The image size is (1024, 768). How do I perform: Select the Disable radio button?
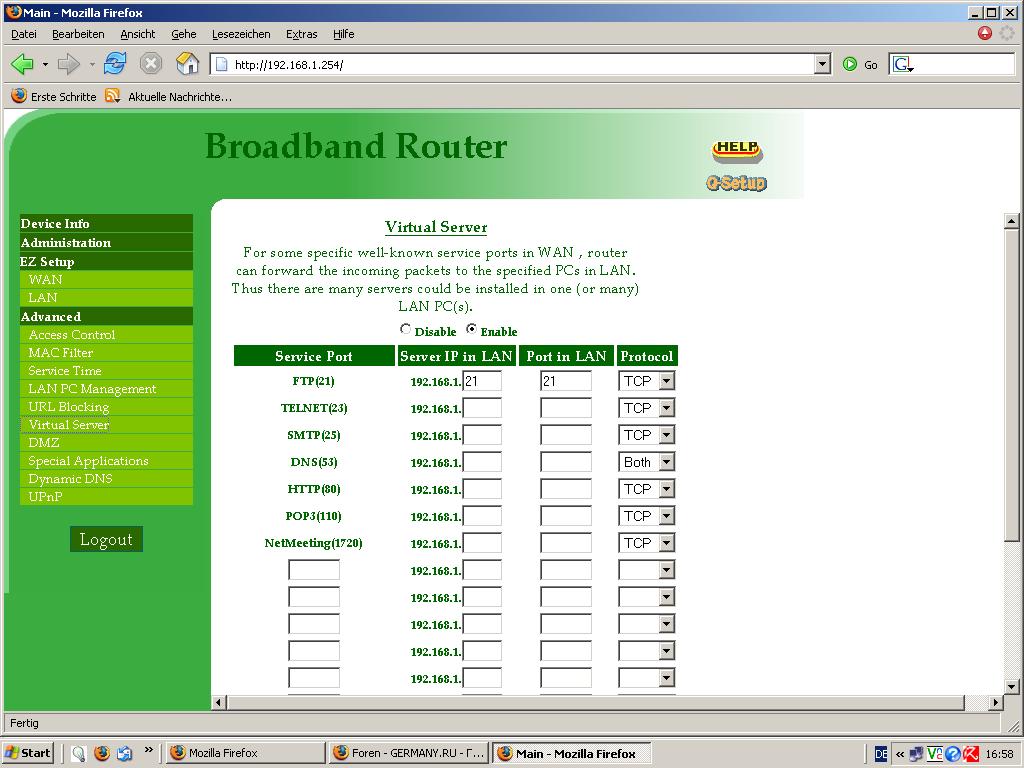405,329
